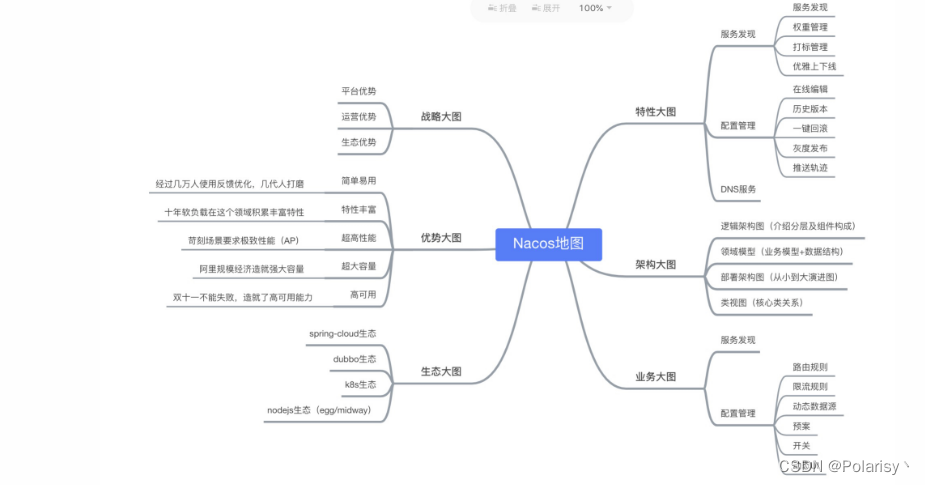Select 服务发现 under 业务大图

[738, 340]
